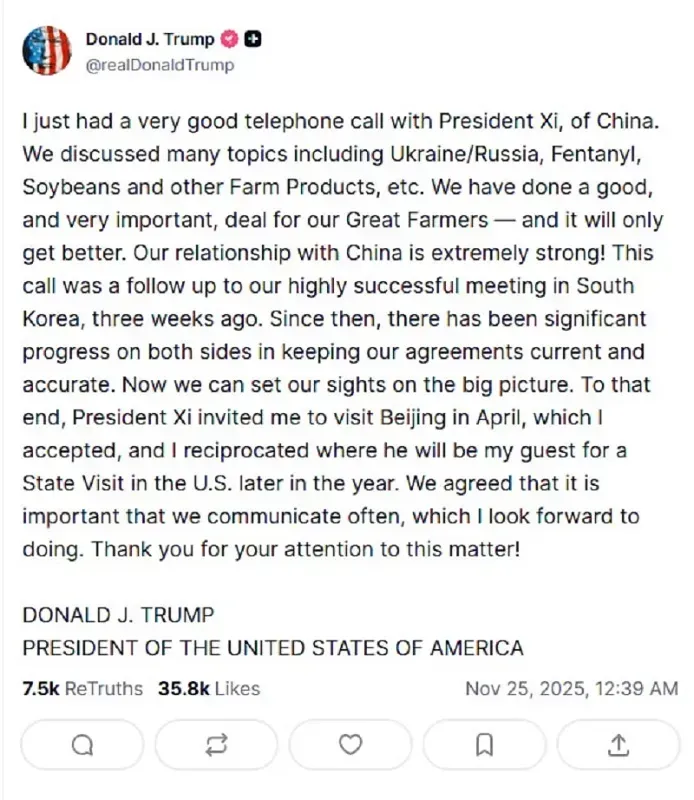694x800 pixels.
Task: Save the post using the bookmark icon
Action: (x=484, y=744)
